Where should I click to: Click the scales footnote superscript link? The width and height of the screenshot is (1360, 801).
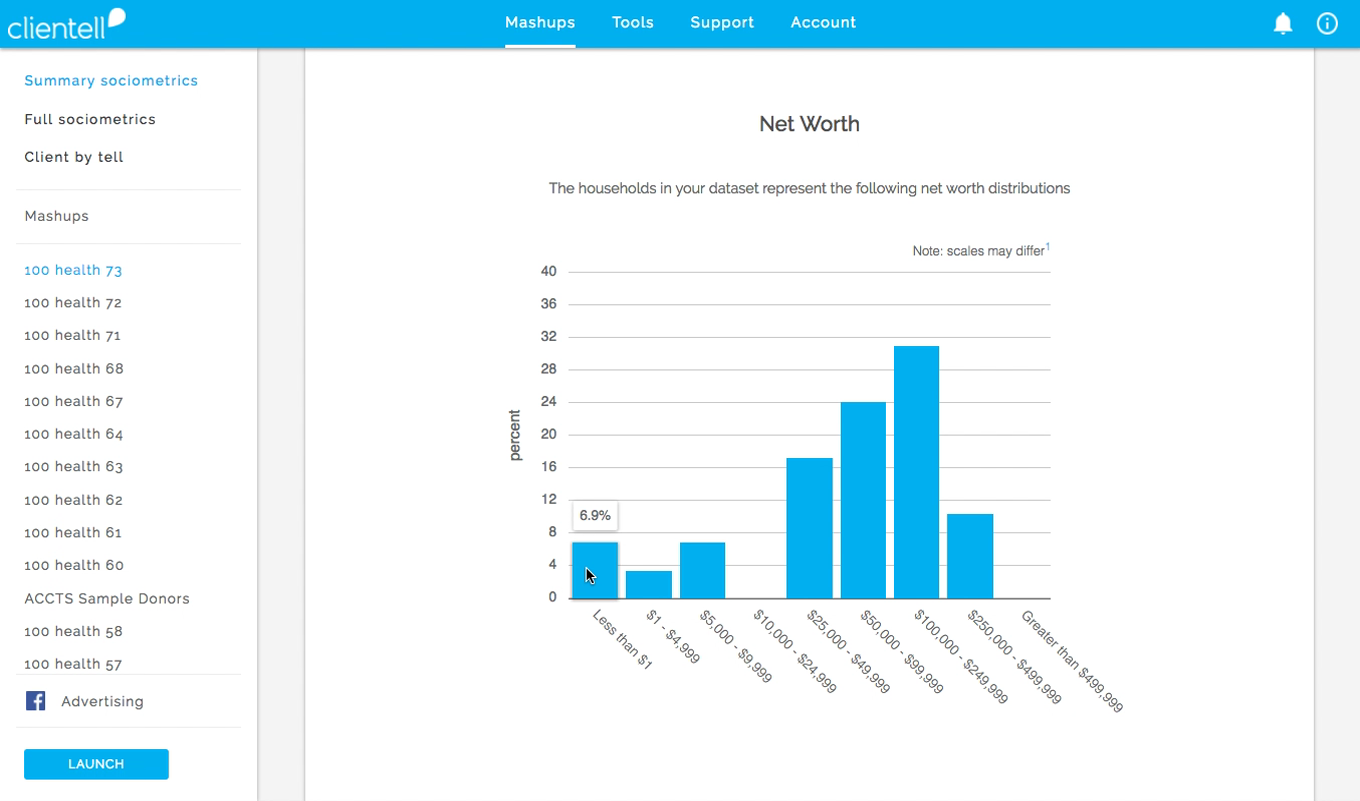pos(1047,247)
